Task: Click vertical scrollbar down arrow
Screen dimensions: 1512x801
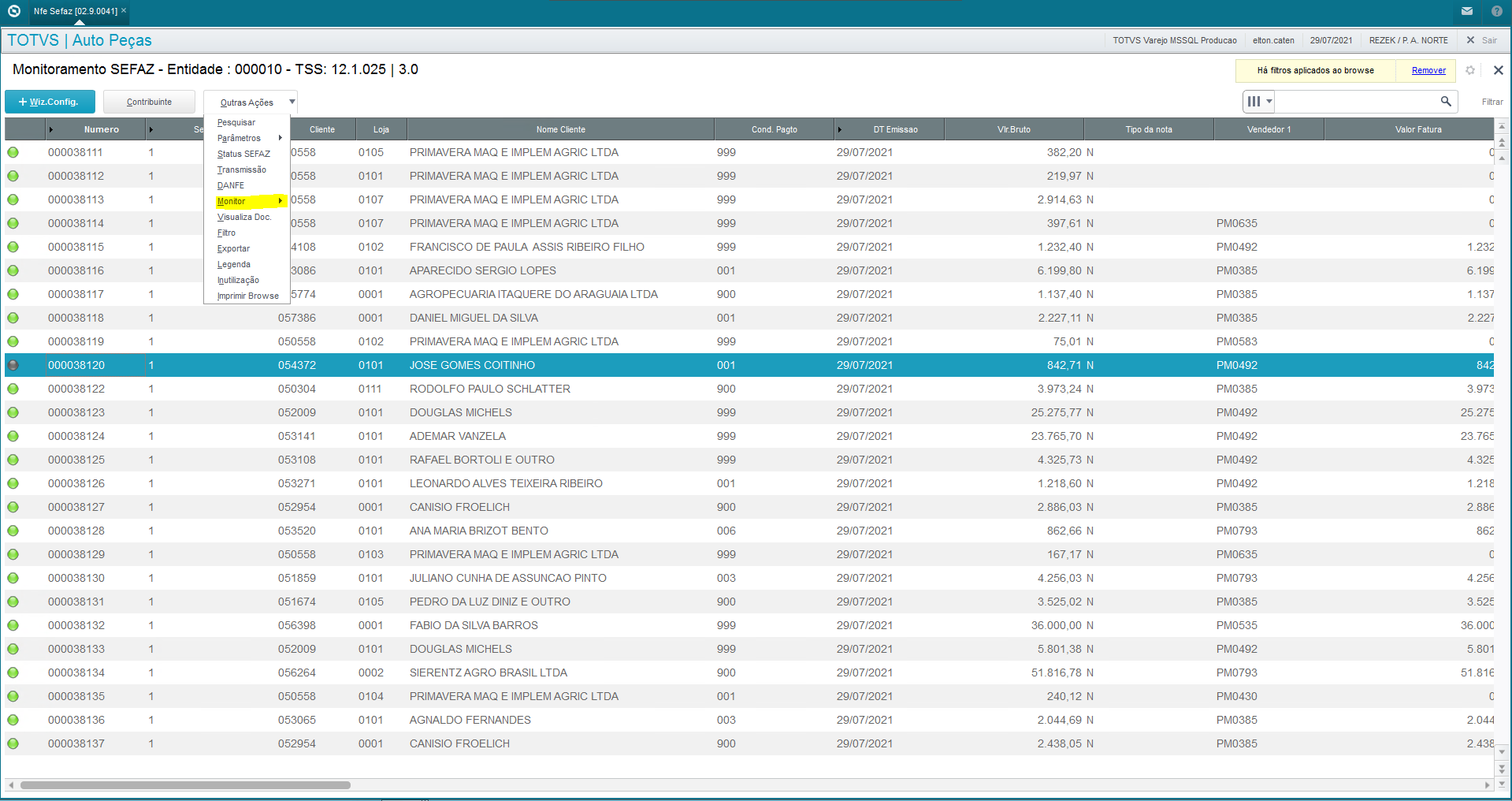Action: coord(1502,753)
